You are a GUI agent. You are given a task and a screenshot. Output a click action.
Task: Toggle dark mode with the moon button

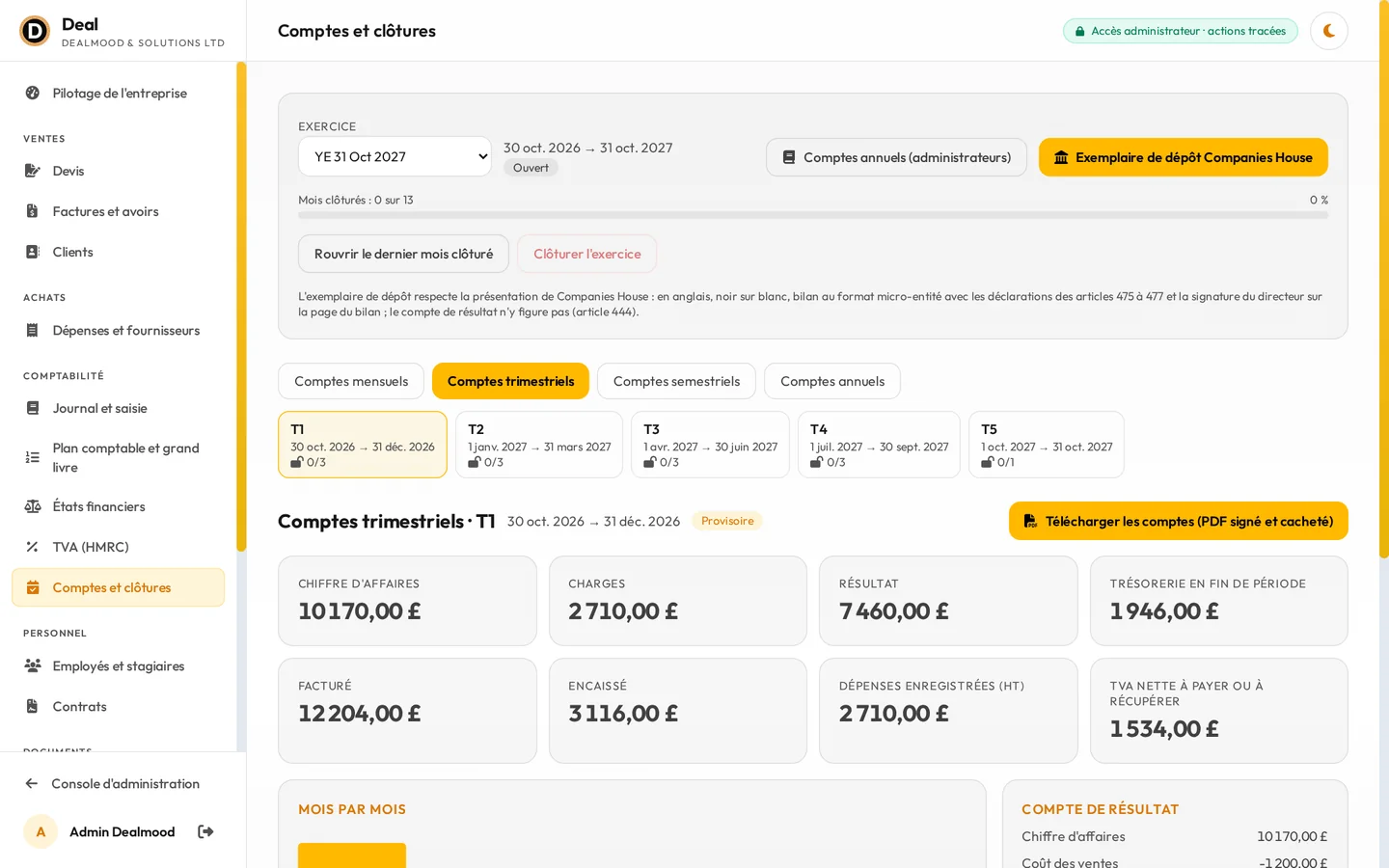click(1328, 31)
